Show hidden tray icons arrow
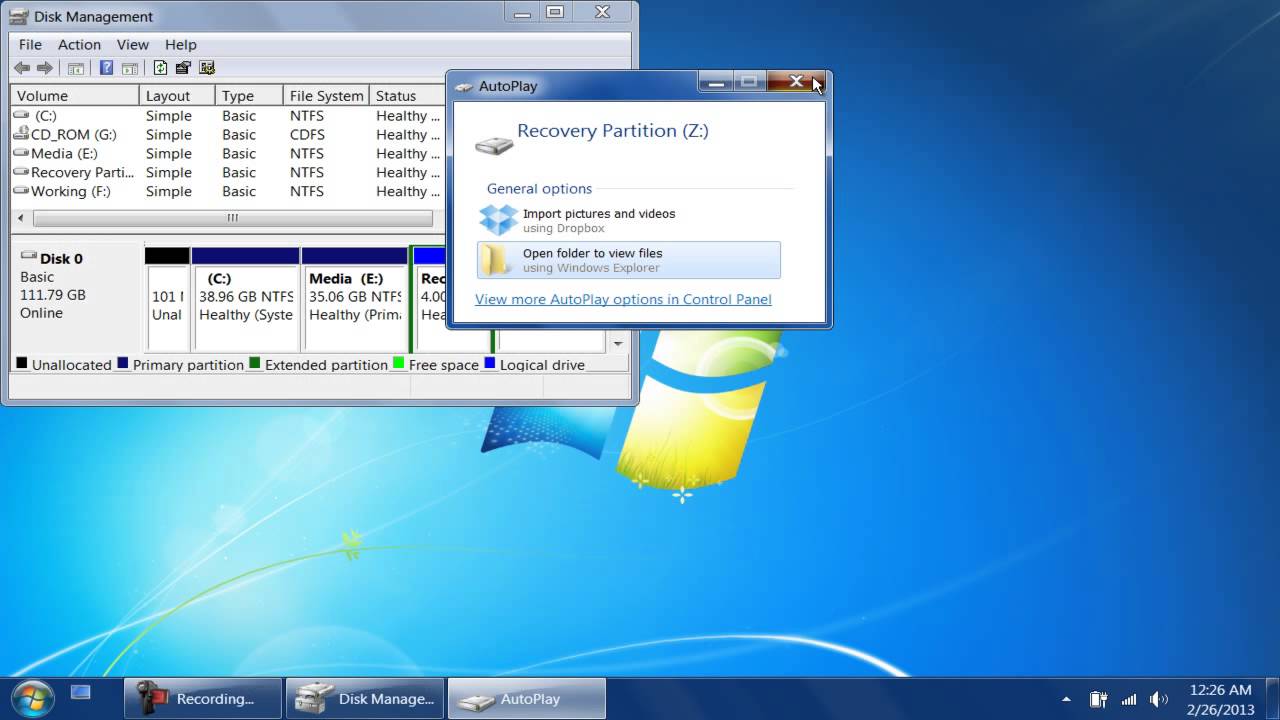Image resolution: width=1280 pixels, height=720 pixels. (x=1066, y=699)
